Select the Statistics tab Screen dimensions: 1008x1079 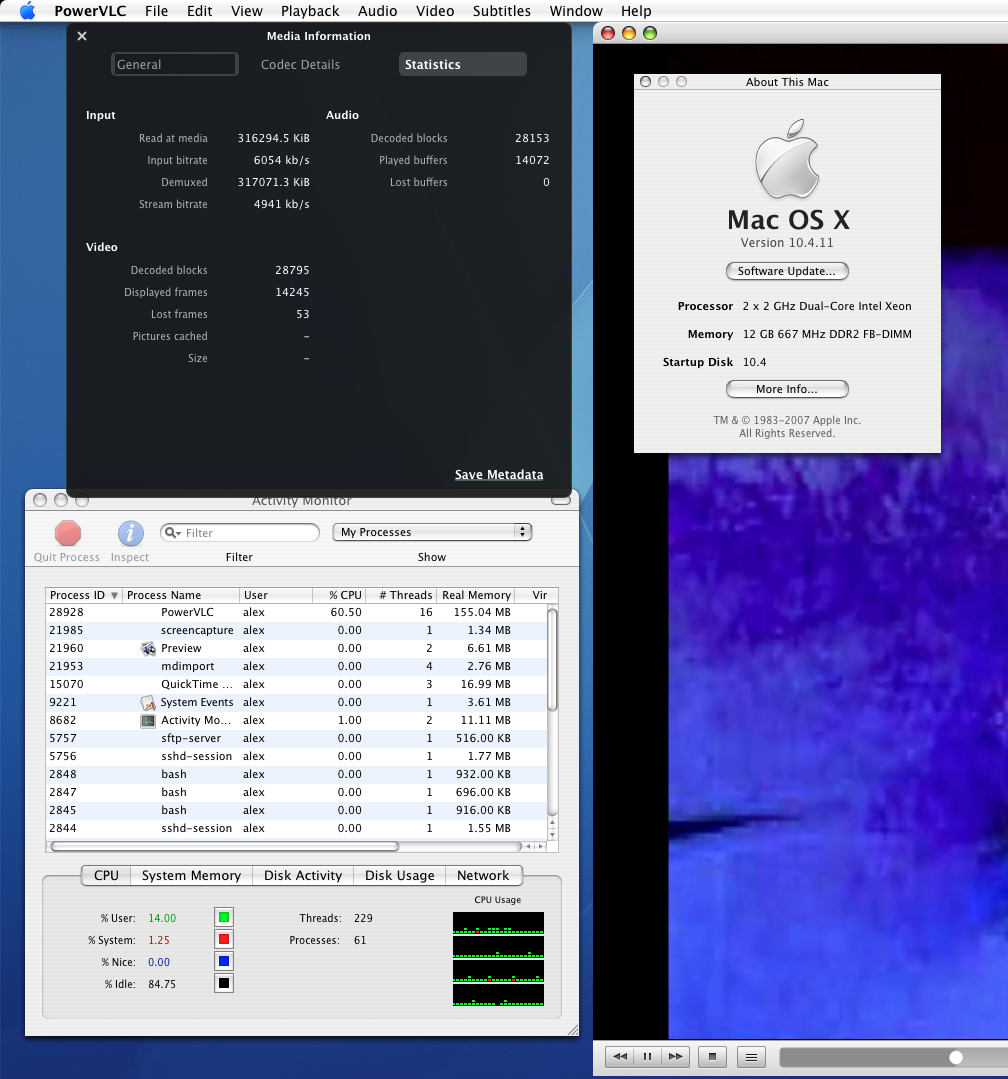pyautogui.click(x=462, y=64)
